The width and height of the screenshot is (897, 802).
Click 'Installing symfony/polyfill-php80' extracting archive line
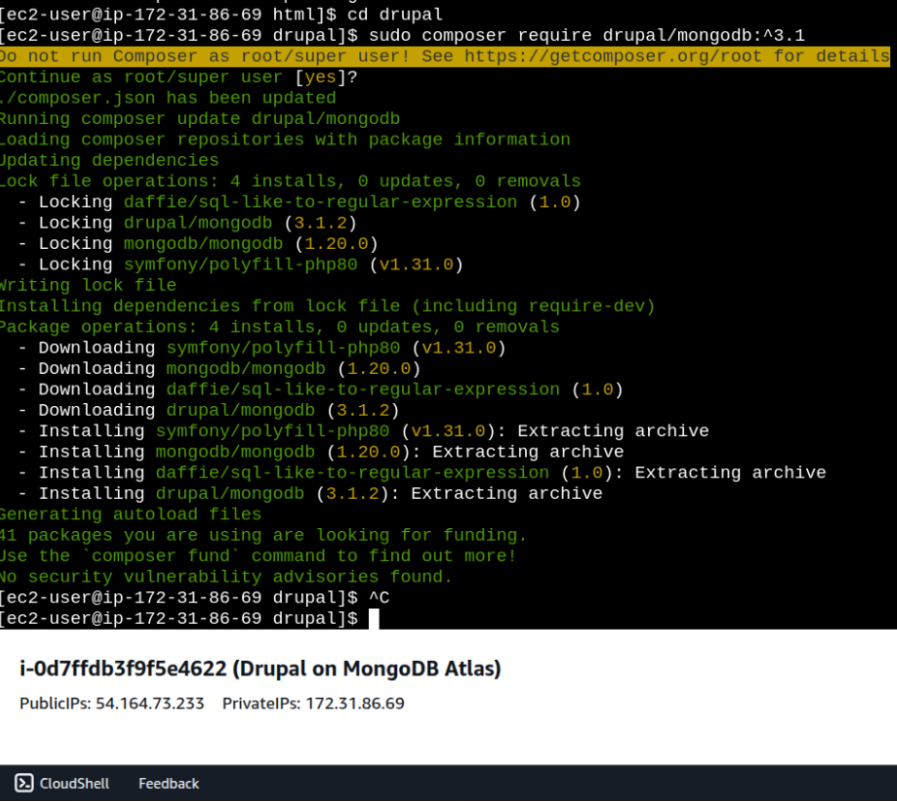[x=364, y=431]
